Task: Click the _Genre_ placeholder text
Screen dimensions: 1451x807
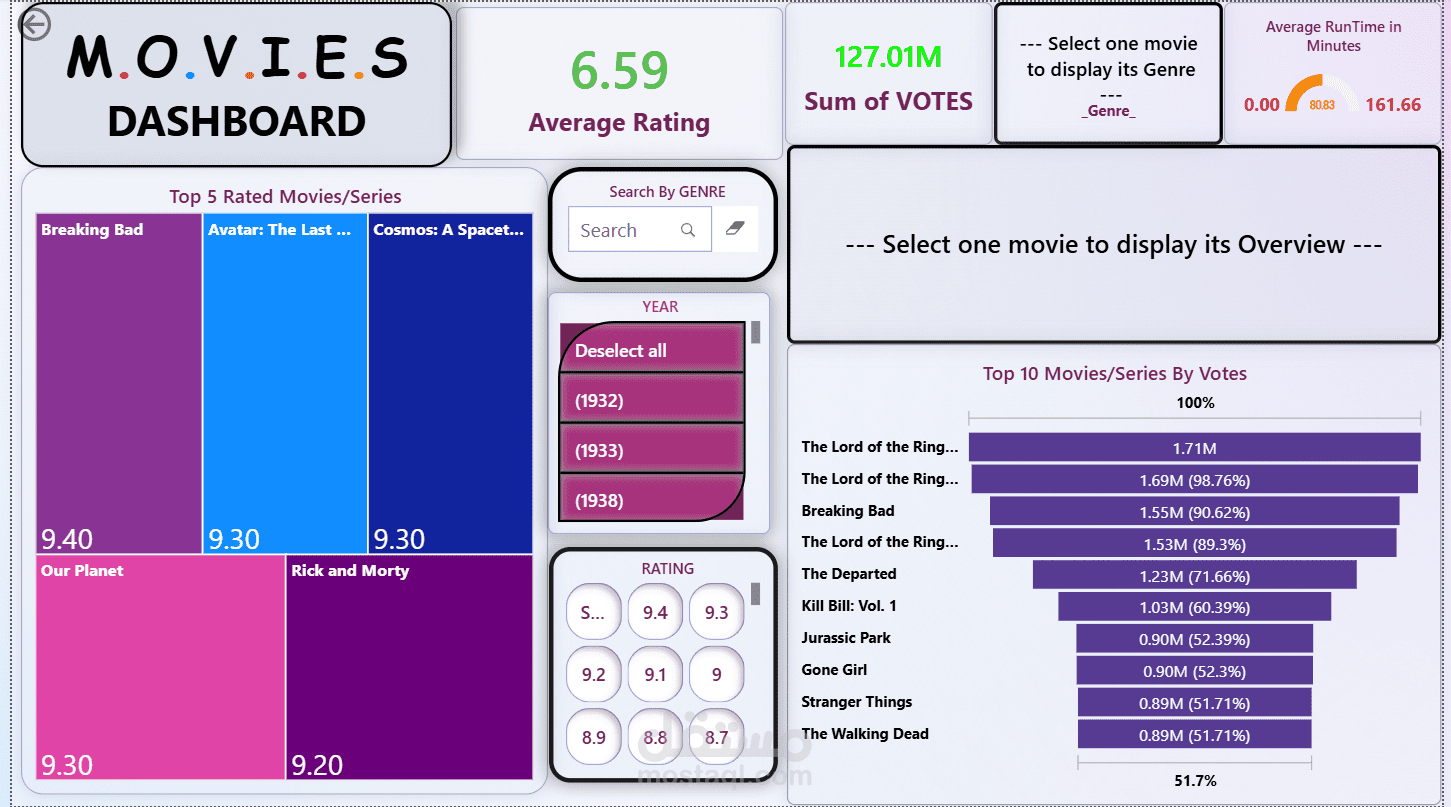Action: click(1108, 111)
